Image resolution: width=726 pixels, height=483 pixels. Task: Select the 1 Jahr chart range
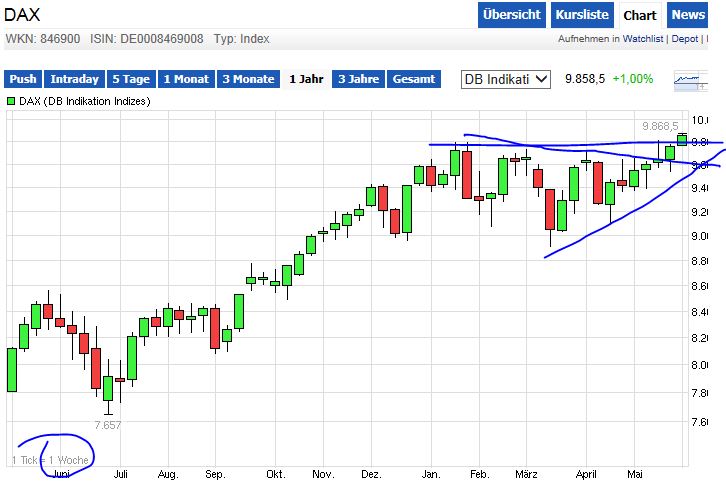305,79
